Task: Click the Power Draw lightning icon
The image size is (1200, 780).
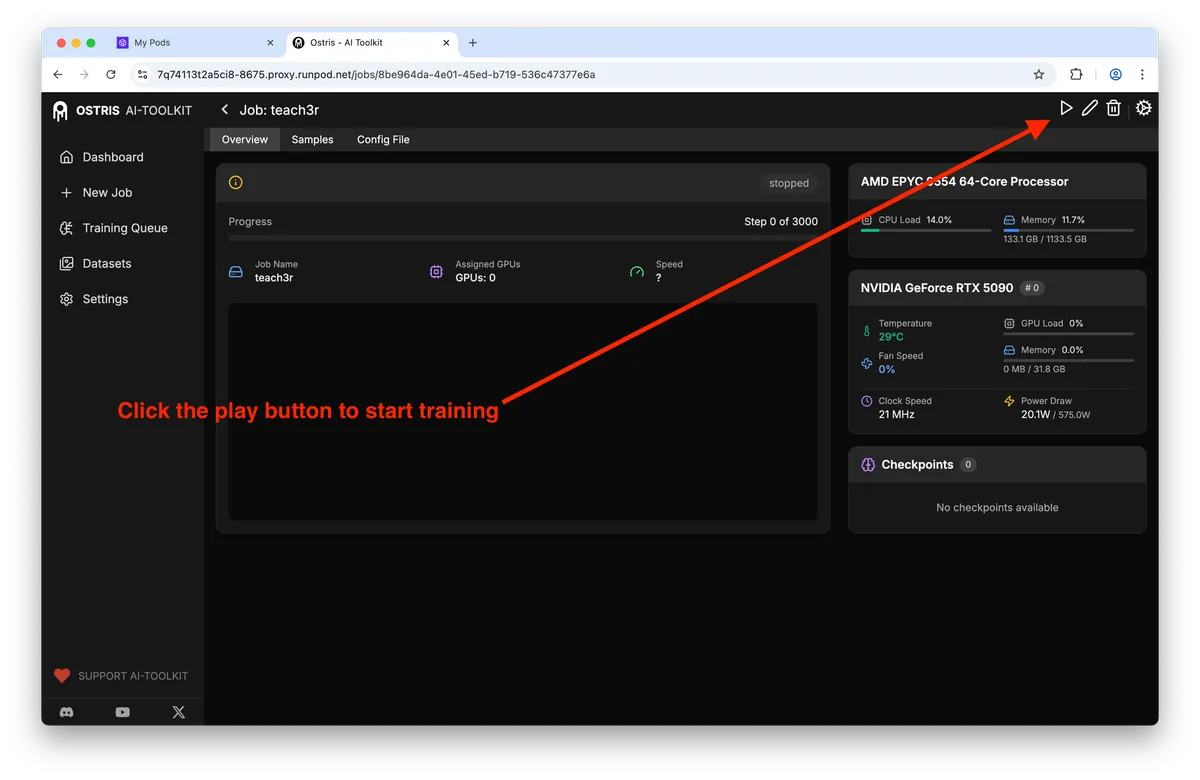Action: pyautogui.click(x=1009, y=401)
